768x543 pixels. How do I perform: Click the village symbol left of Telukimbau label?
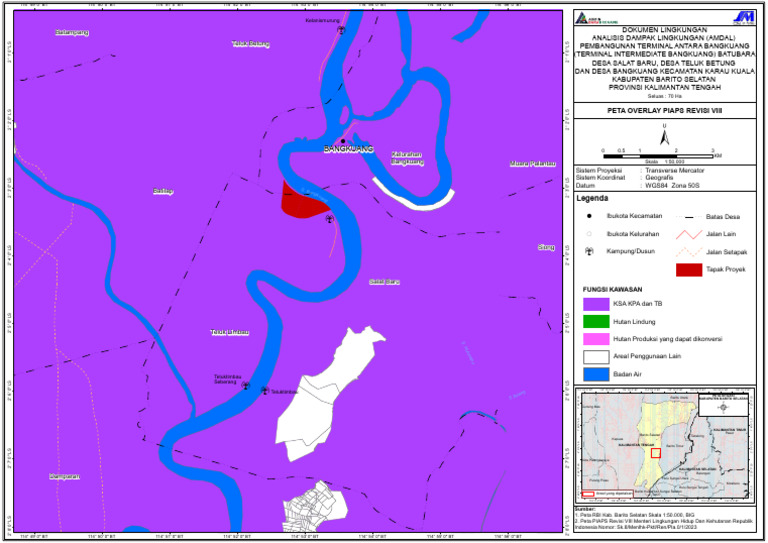(265, 391)
